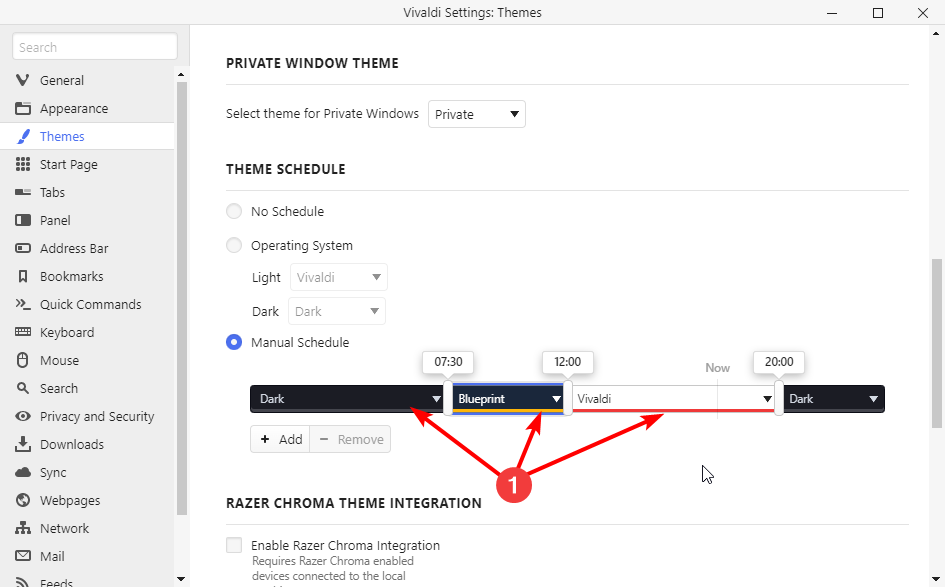The width and height of the screenshot is (945, 587).
Task: Click the Downloads icon in sidebar
Action: pyautogui.click(x=23, y=444)
